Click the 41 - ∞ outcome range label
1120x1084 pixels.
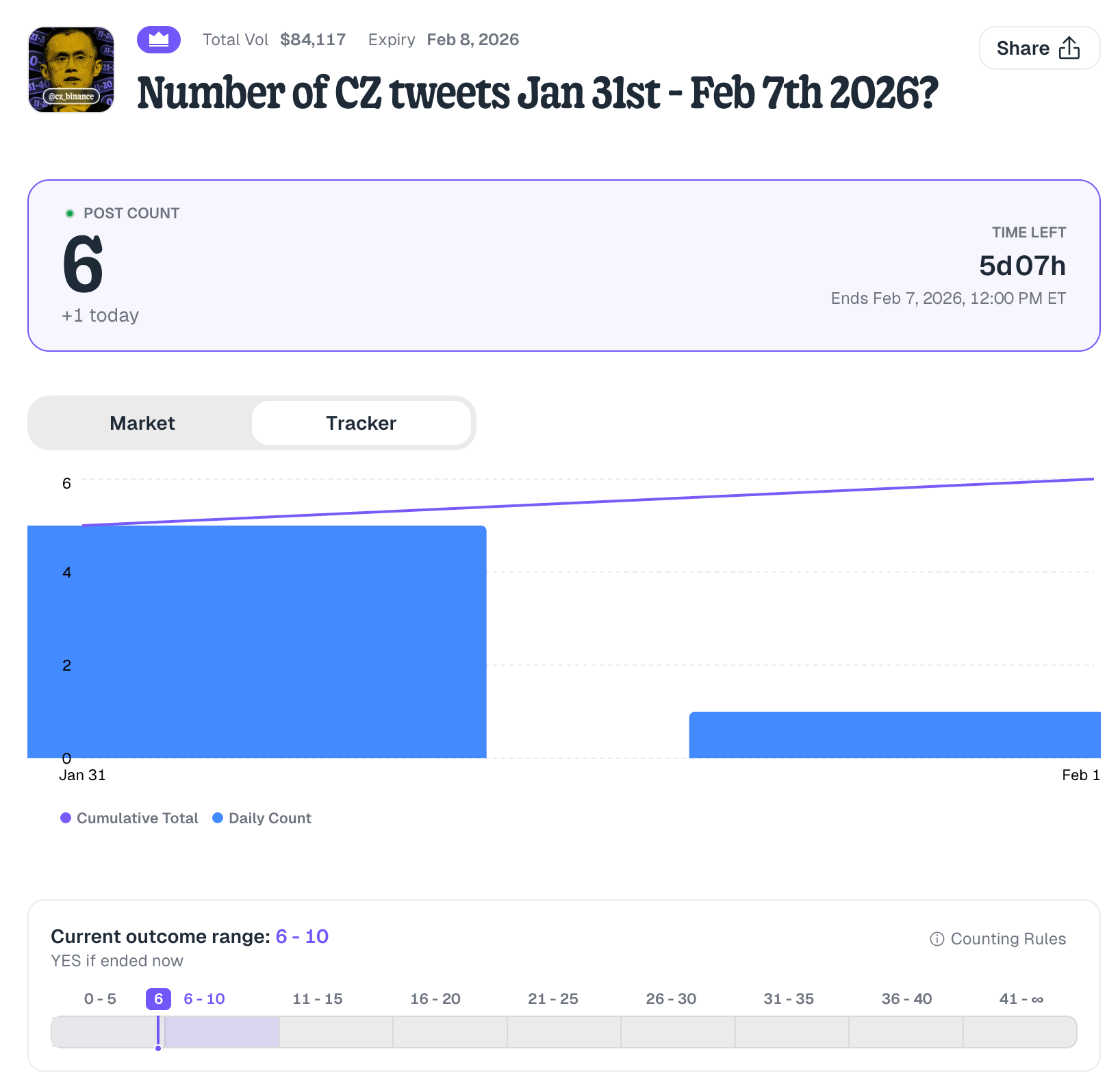(x=1021, y=999)
